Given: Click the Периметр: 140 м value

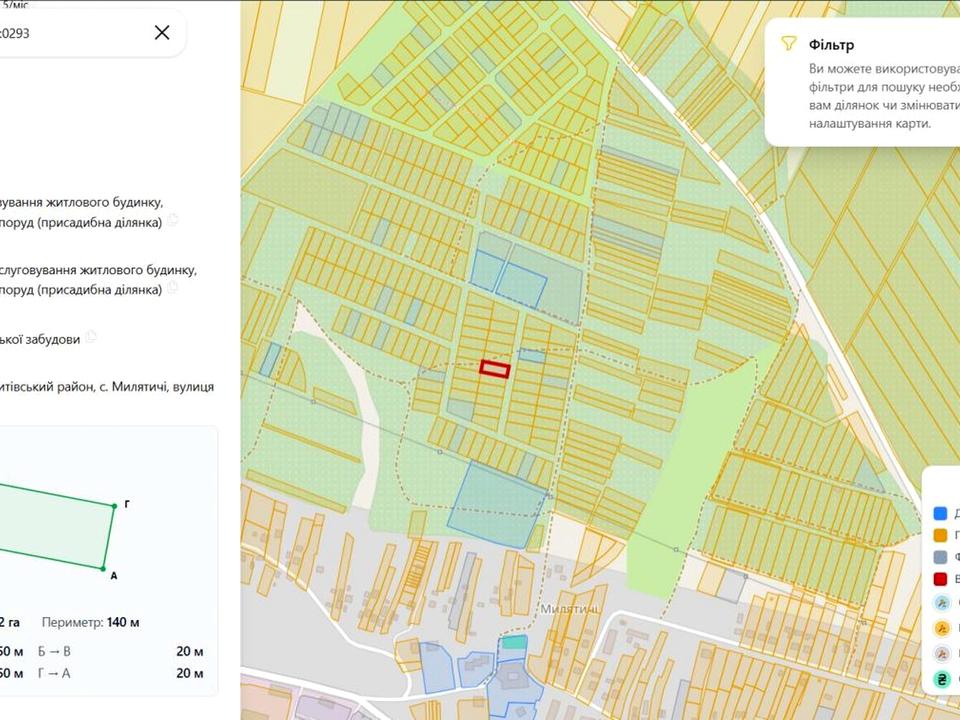Looking at the screenshot, I should click(x=91, y=623).
